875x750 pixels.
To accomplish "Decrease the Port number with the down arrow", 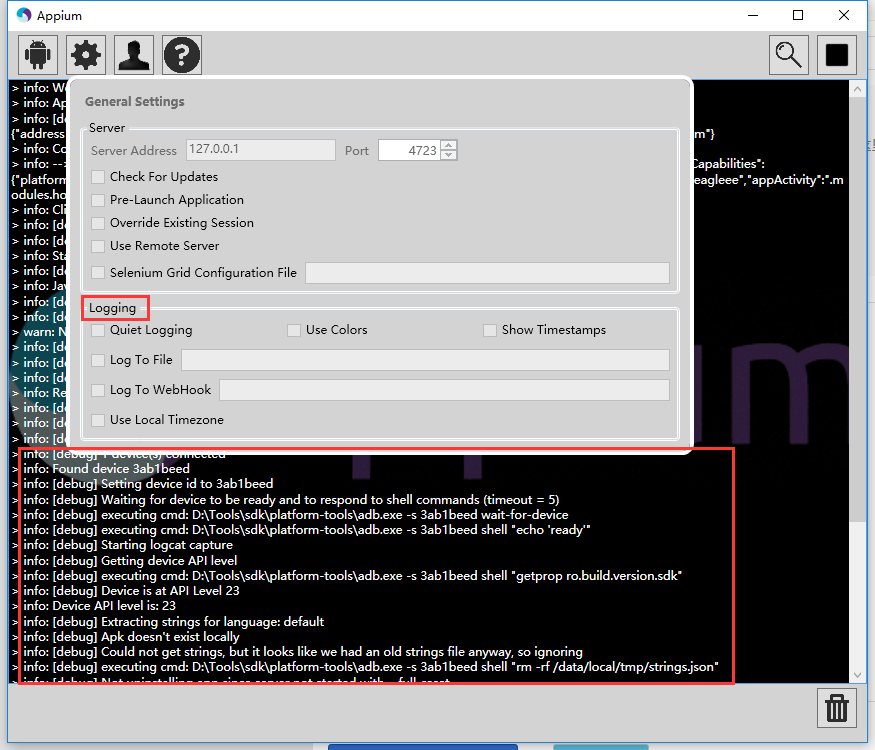I will pos(449,155).
